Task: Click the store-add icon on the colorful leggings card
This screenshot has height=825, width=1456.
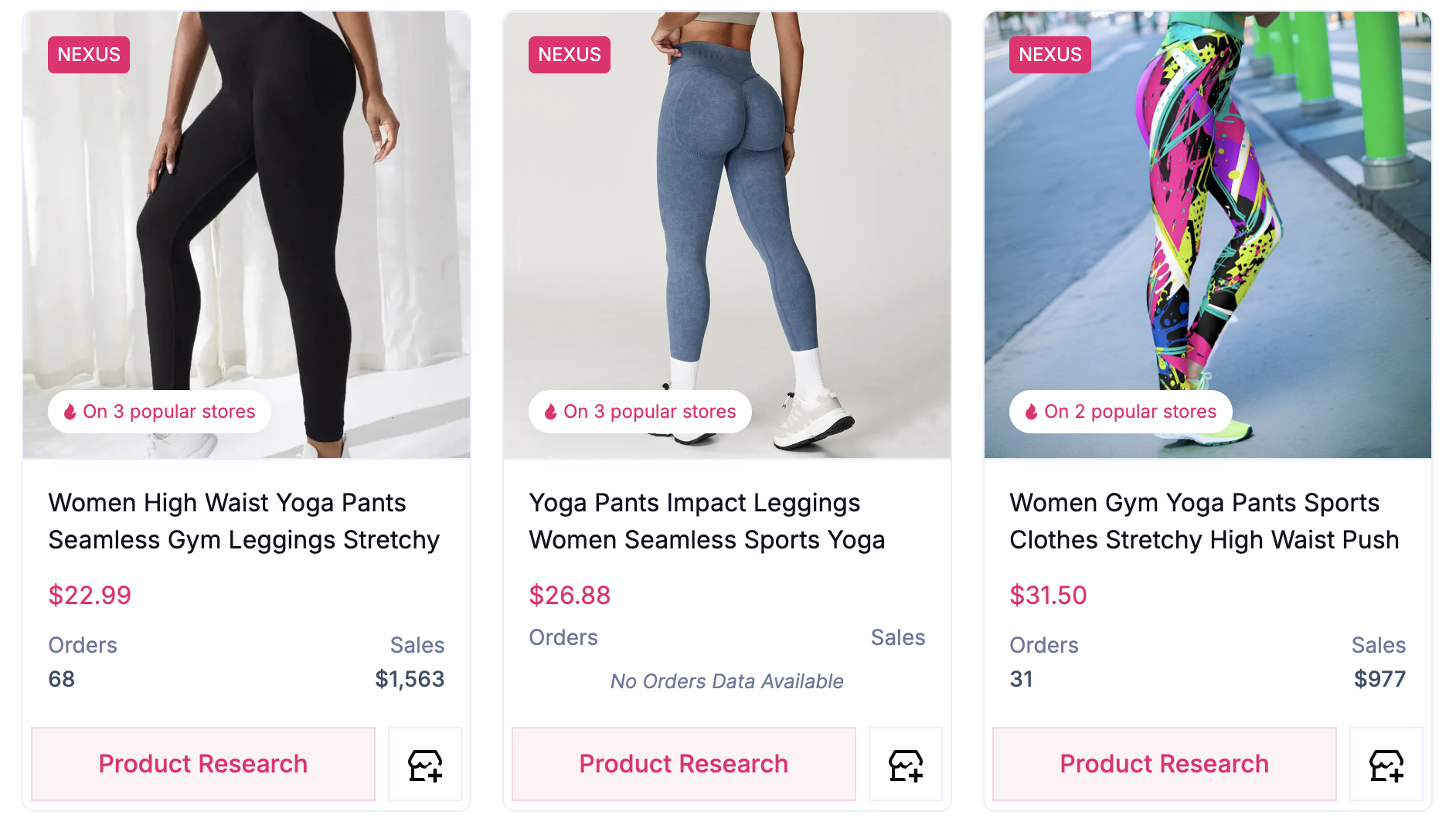Action: pos(1386,764)
